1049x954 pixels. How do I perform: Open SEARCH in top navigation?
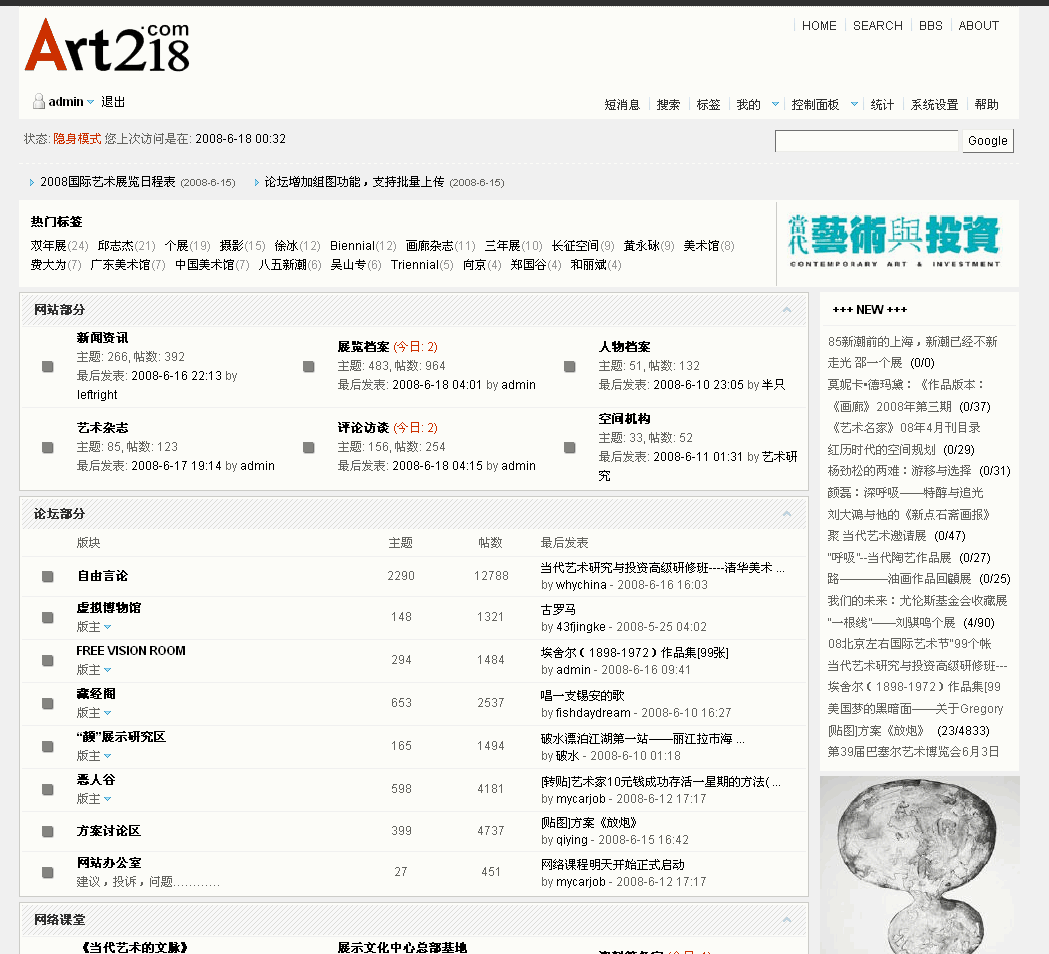click(878, 25)
